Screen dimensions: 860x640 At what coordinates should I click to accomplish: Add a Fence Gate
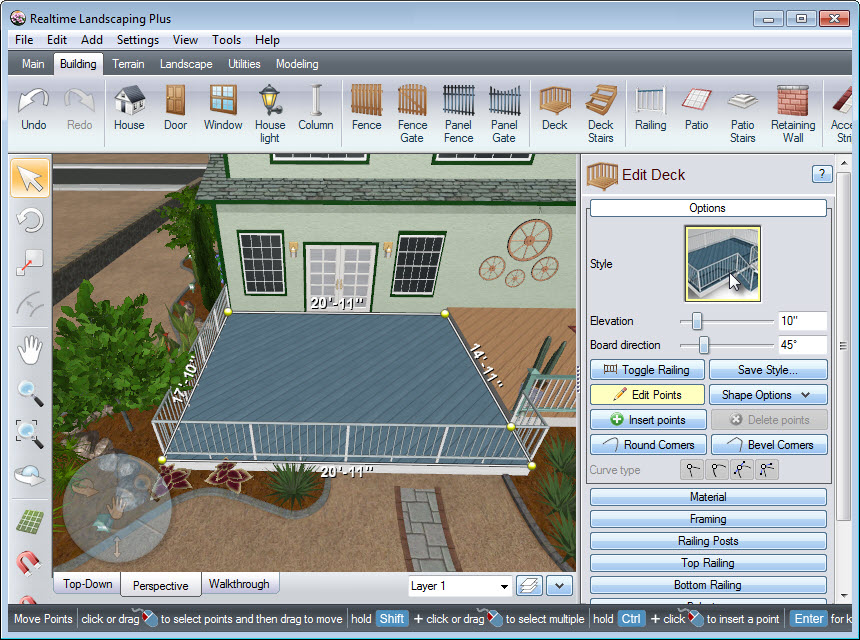pyautogui.click(x=412, y=114)
